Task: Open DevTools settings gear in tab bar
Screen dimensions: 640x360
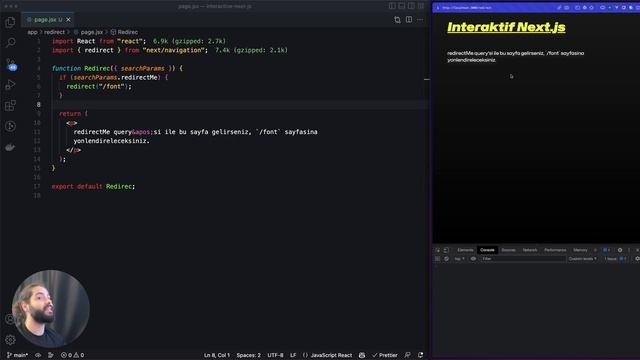Action: [620, 250]
